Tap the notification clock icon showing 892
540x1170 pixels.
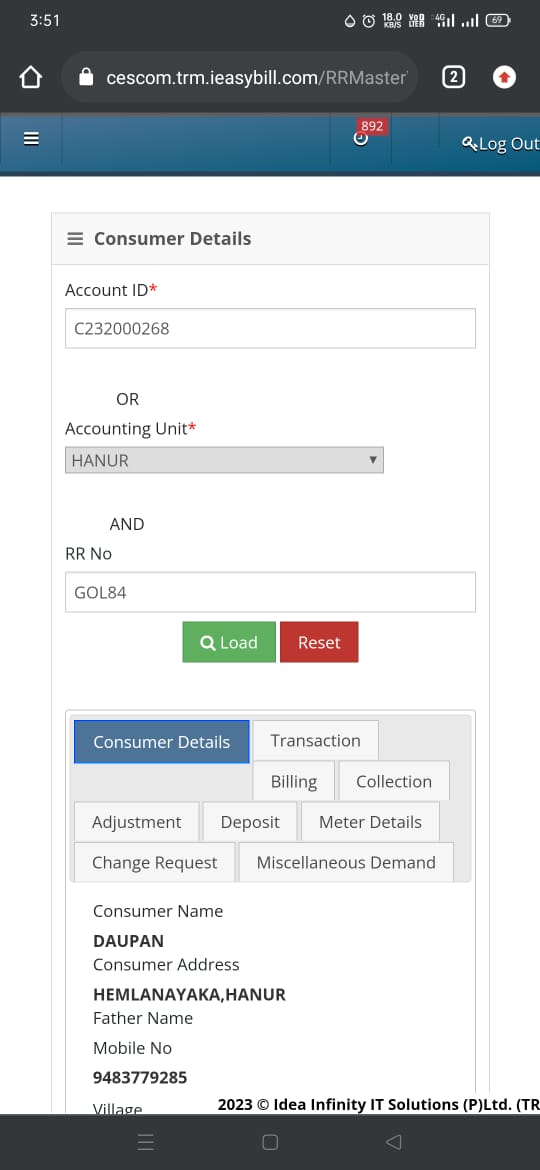[x=361, y=139]
